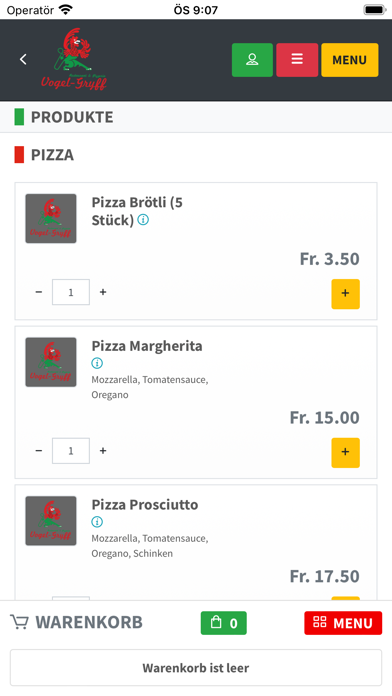This screenshot has height=696, width=392.
Task: Click the yellow MENU button in header
Action: (350, 60)
